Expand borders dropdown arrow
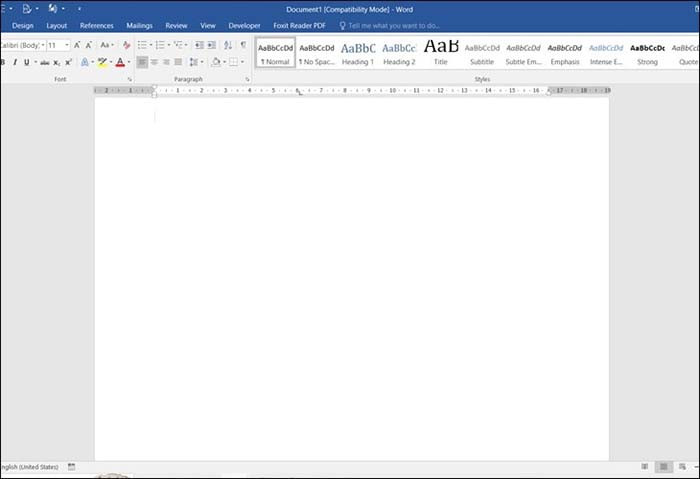700x479 pixels. tap(242, 62)
